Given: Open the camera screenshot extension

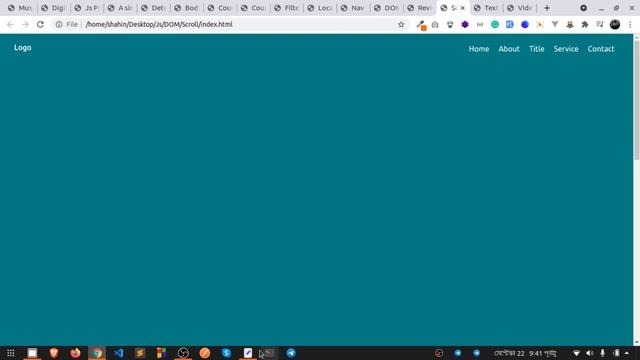Looking at the screenshot, I should coord(435,25).
